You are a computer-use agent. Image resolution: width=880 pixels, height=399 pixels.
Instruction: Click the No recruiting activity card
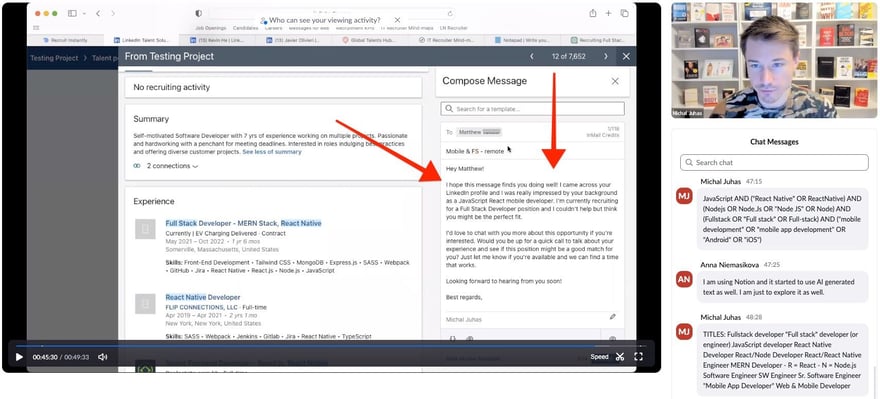(273, 88)
